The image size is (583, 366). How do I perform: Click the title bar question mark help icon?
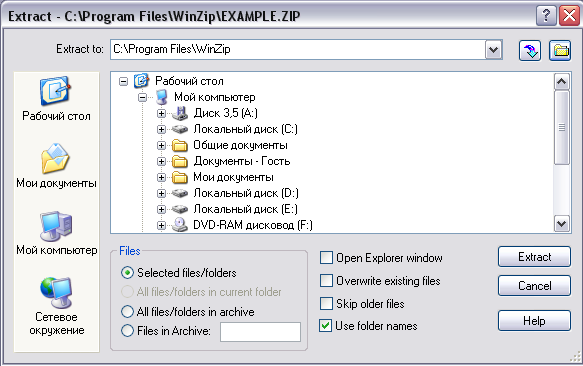tap(546, 16)
